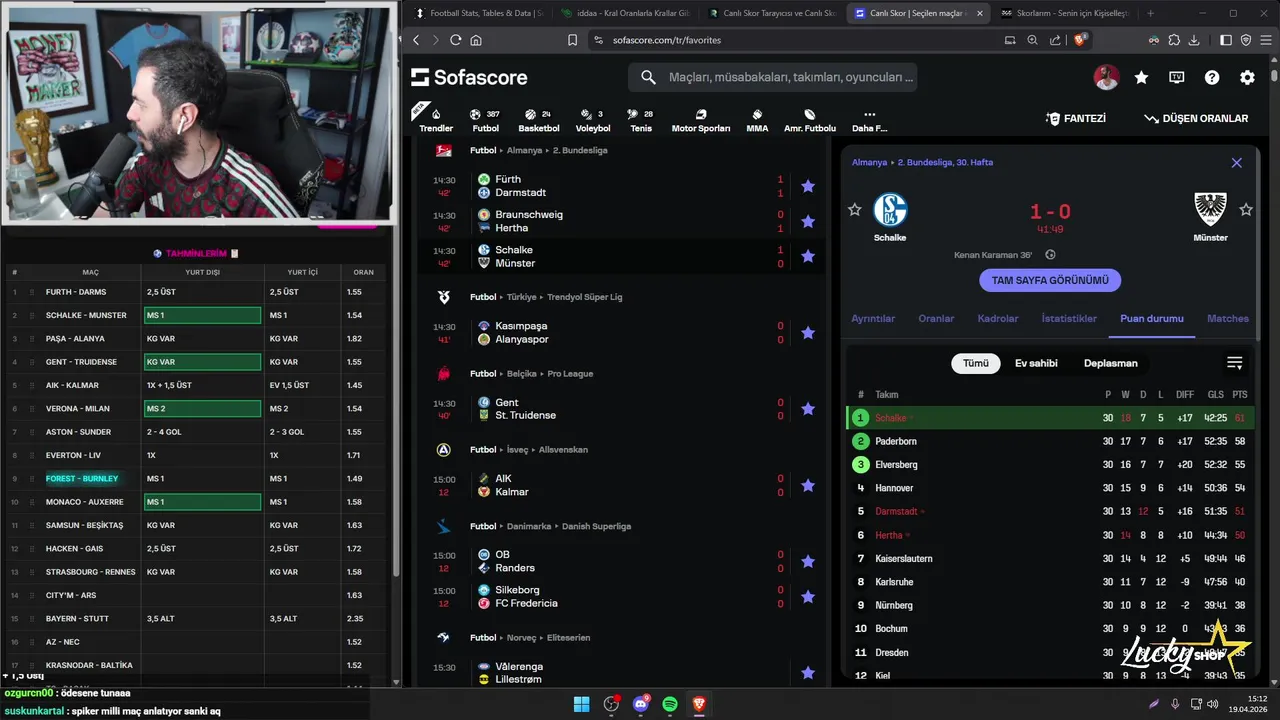This screenshot has width=1280, height=720.
Task: Open browser downloads icon
Action: 1192,40
